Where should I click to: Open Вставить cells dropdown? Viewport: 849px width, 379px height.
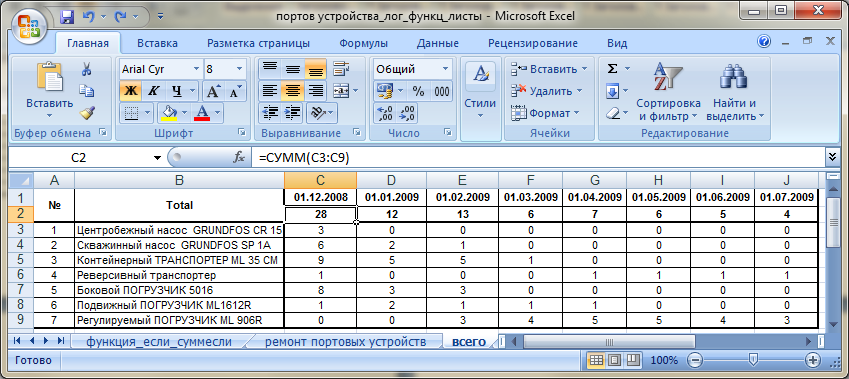pyautogui.click(x=584, y=69)
